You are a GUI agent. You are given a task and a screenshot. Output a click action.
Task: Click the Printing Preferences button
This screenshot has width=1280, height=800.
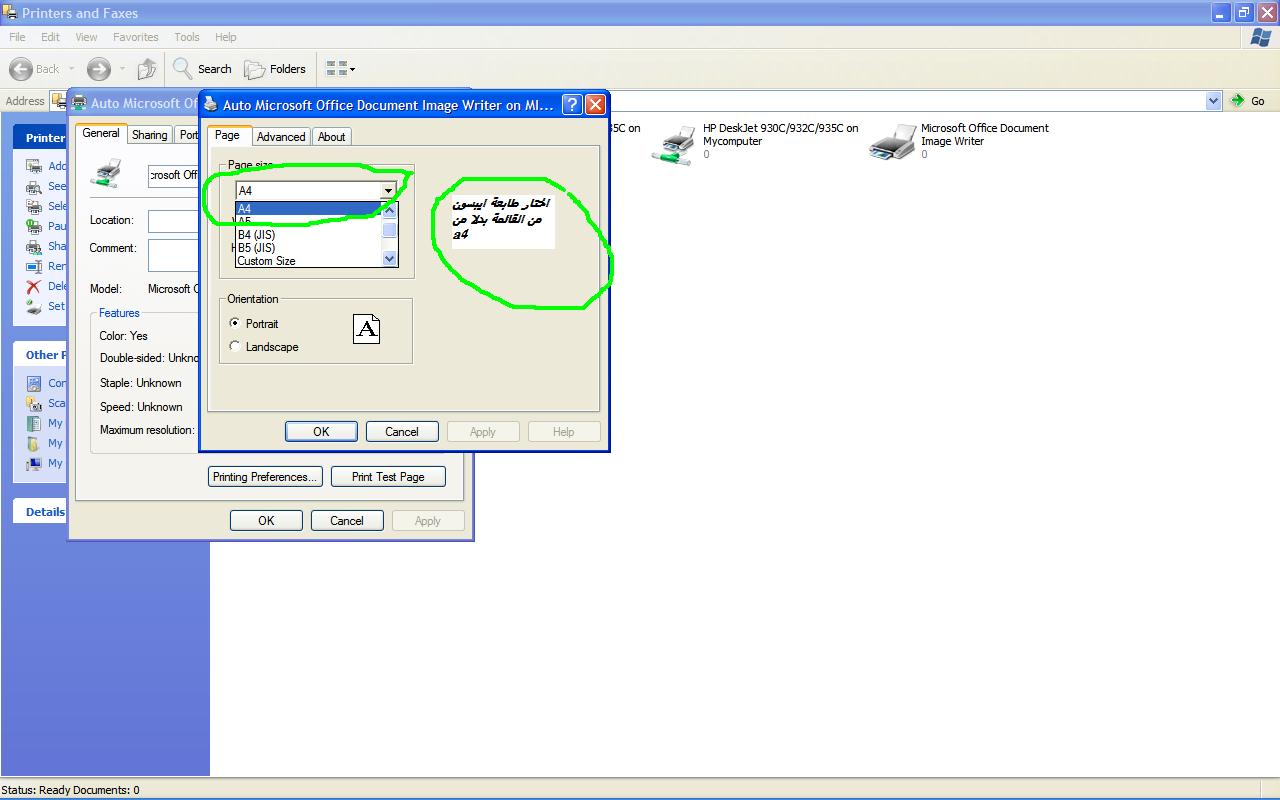tap(265, 477)
